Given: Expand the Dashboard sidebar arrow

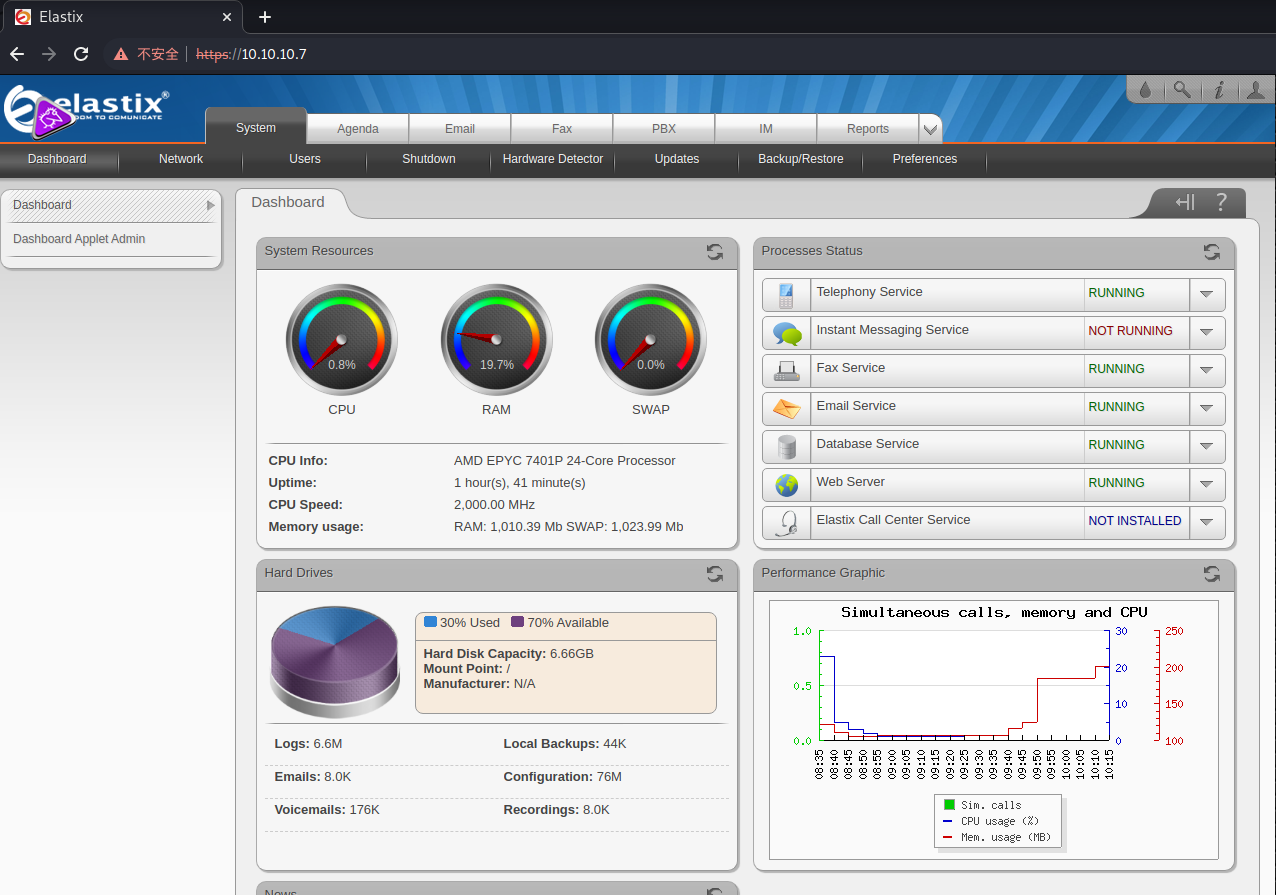Looking at the screenshot, I should (x=210, y=205).
